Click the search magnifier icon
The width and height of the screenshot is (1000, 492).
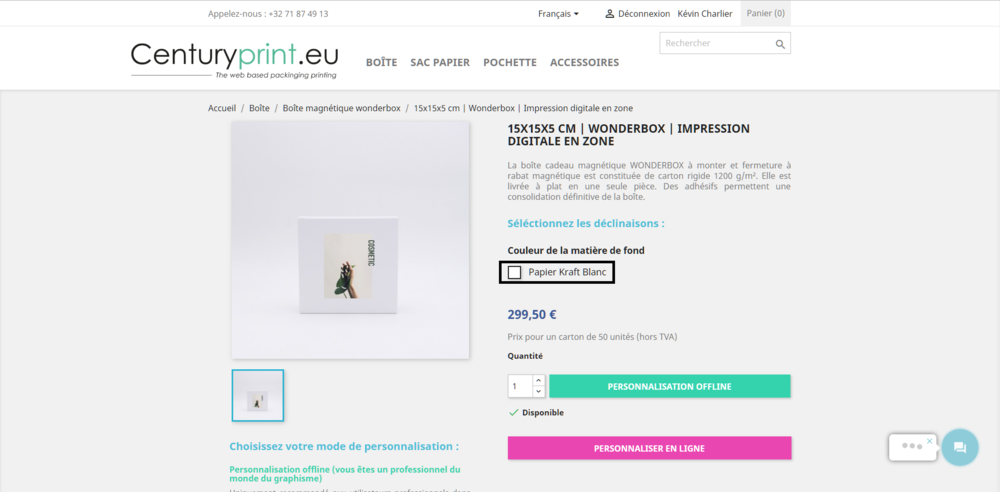tap(779, 44)
